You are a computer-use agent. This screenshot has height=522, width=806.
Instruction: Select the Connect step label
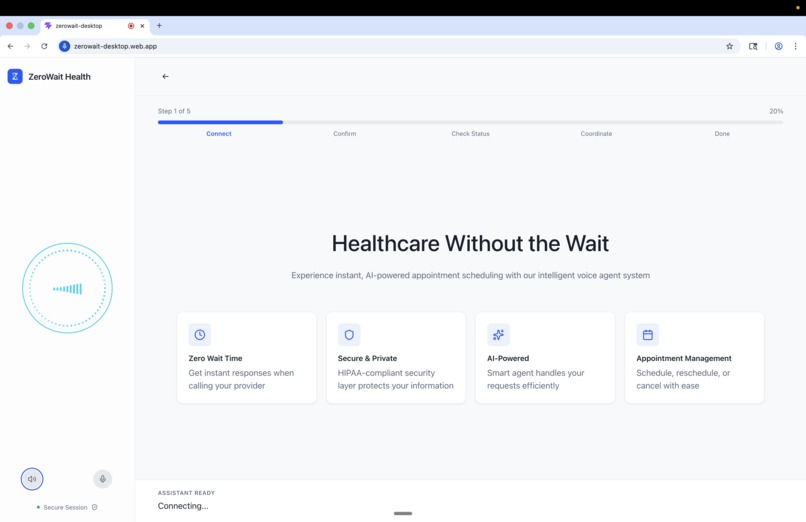(x=219, y=134)
